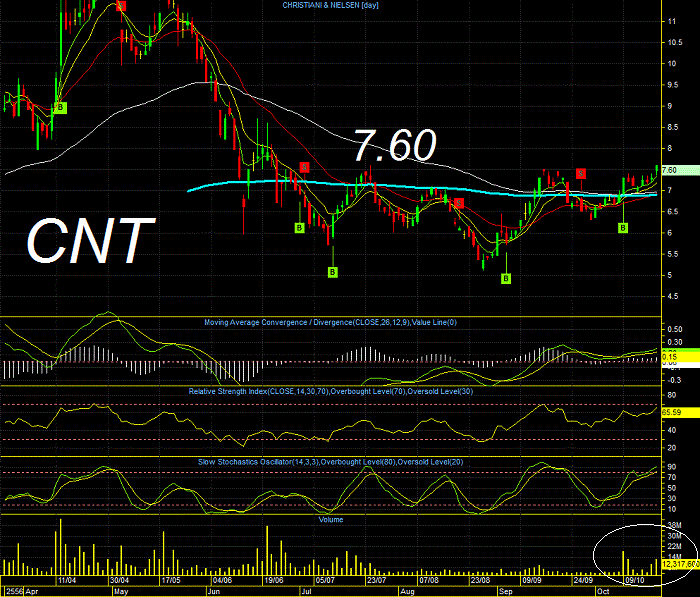
Task: Click the 22M level on the Volume axis
Action: click(674, 547)
